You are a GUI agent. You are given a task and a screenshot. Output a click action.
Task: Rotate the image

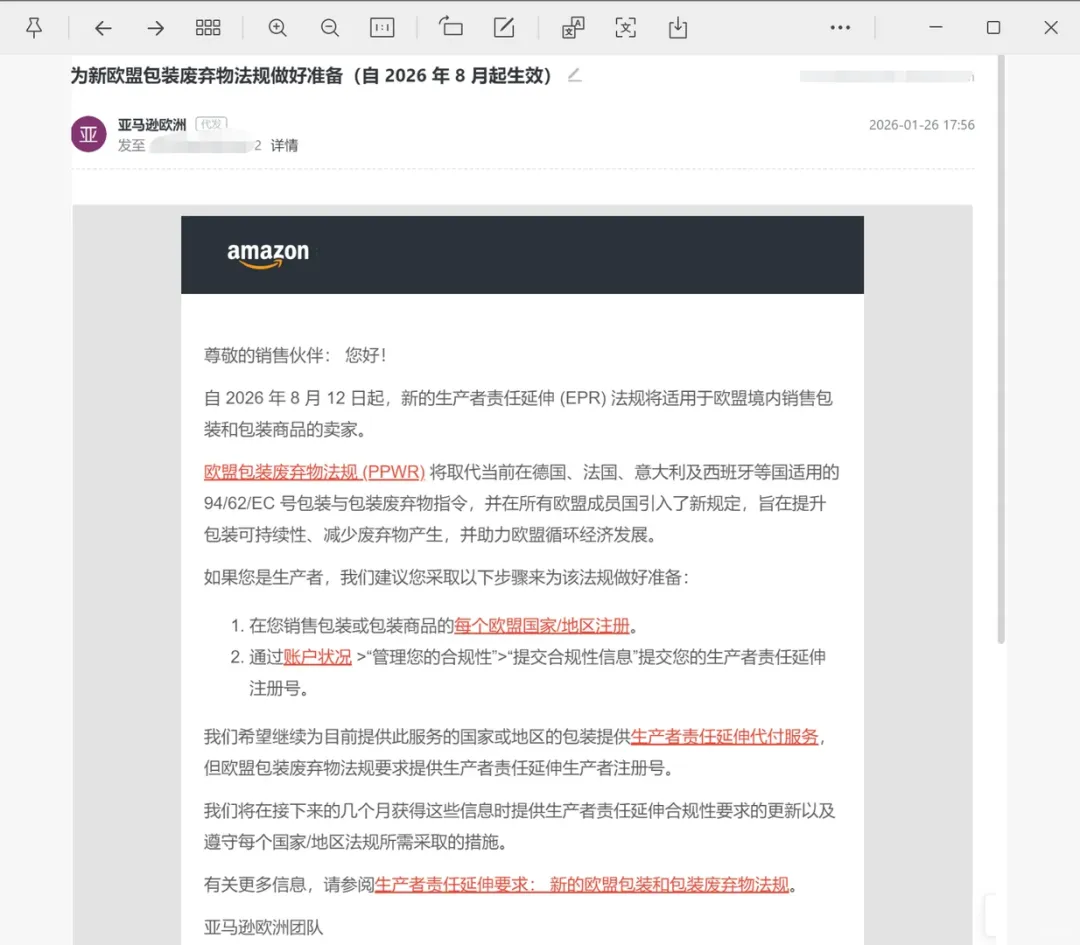[451, 28]
